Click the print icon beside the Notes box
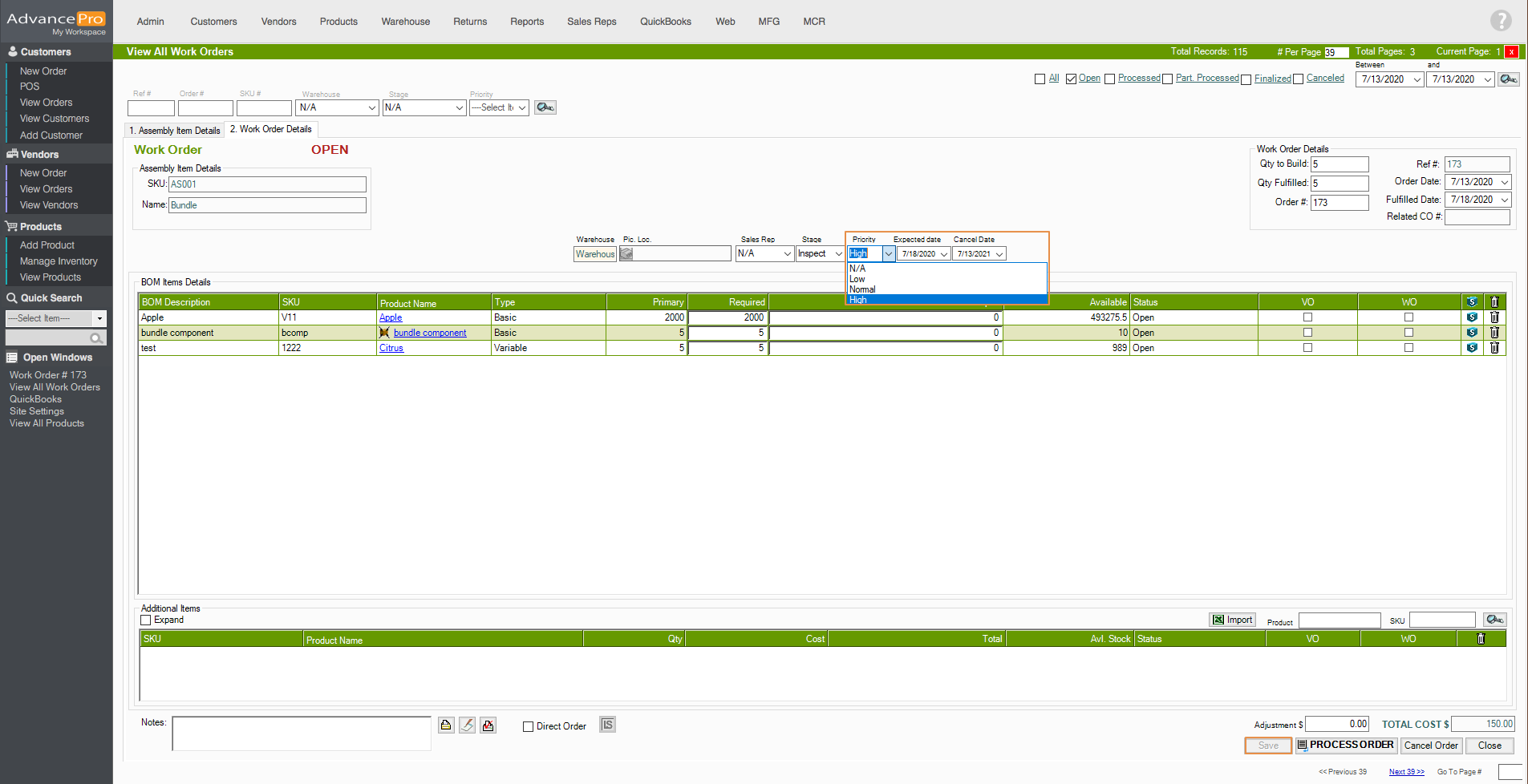Viewport: 1528px width, 784px height. [446, 725]
